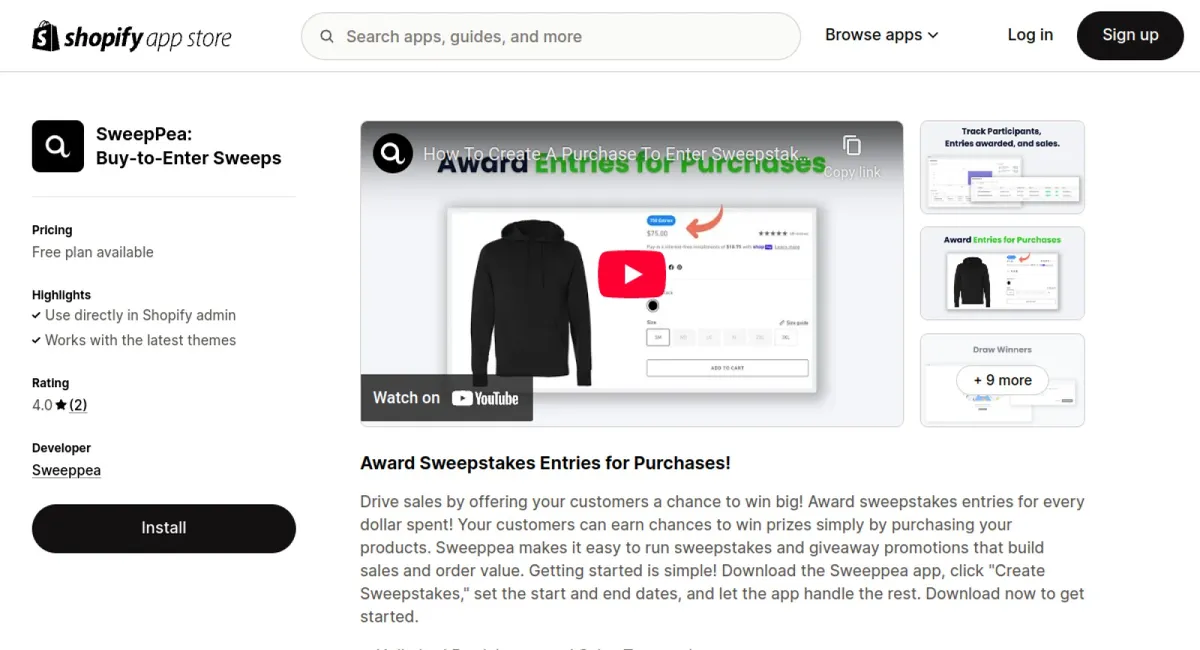Viewport: 1200px width, 650px height.
Task: Click the Copy link icon on the video
Action: coord(851,146)
